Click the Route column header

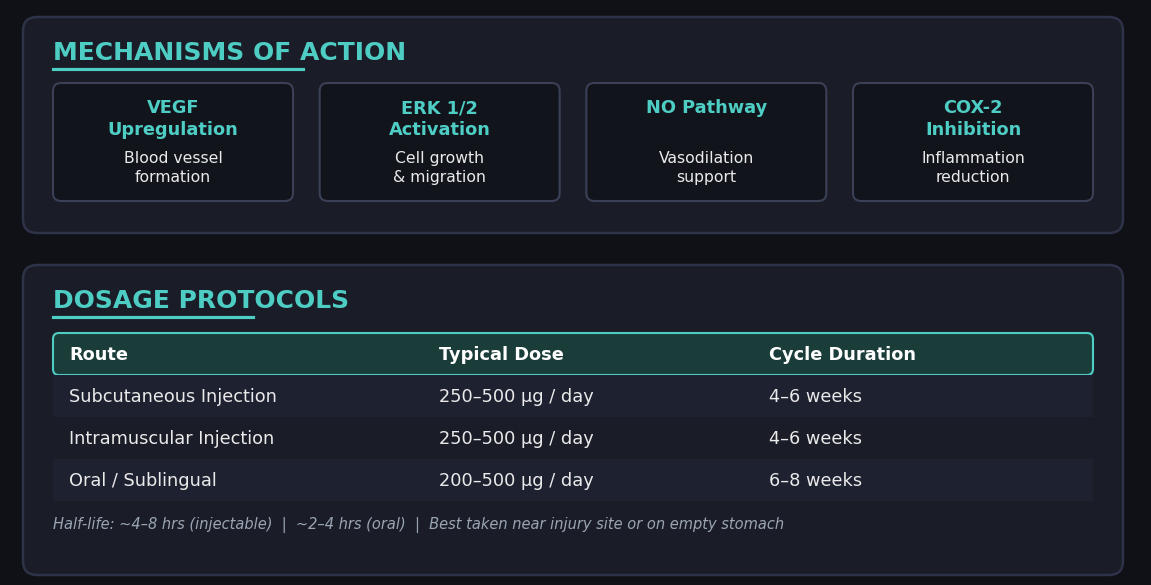click(x=98, y=355)
